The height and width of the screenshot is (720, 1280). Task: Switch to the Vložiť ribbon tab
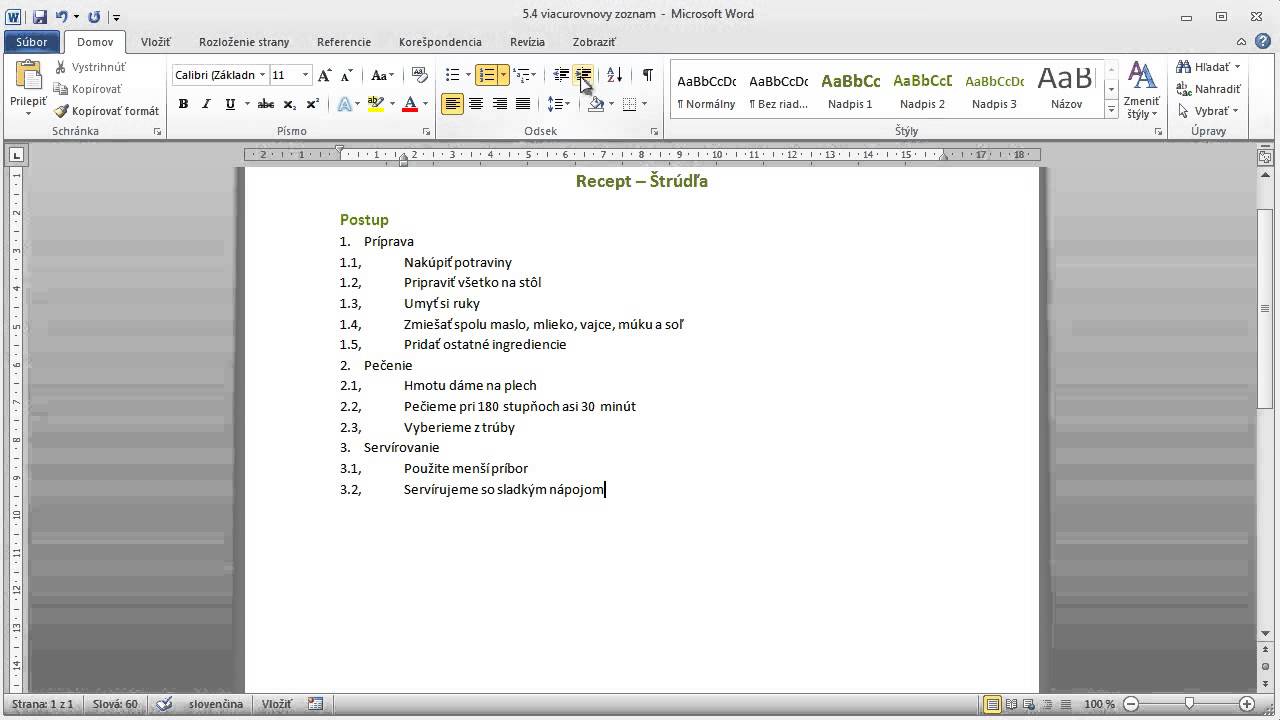156,42
